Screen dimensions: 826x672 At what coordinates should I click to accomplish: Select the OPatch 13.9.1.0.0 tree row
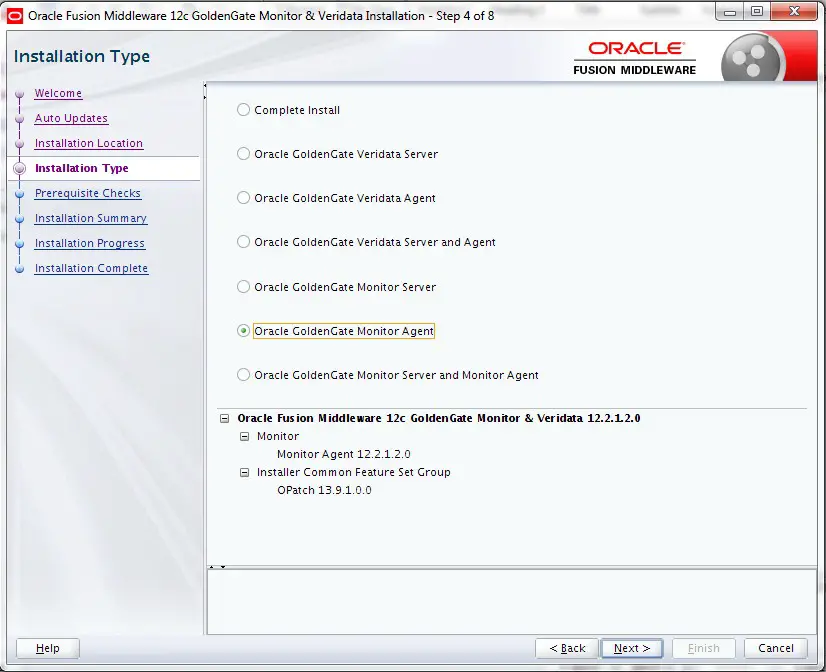[x=324, y=490]
